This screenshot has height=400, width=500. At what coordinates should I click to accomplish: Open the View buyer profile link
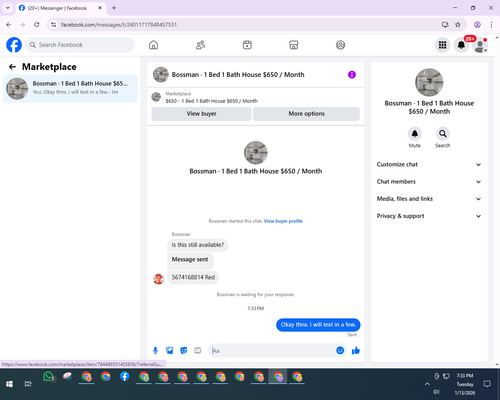(283, 221)
